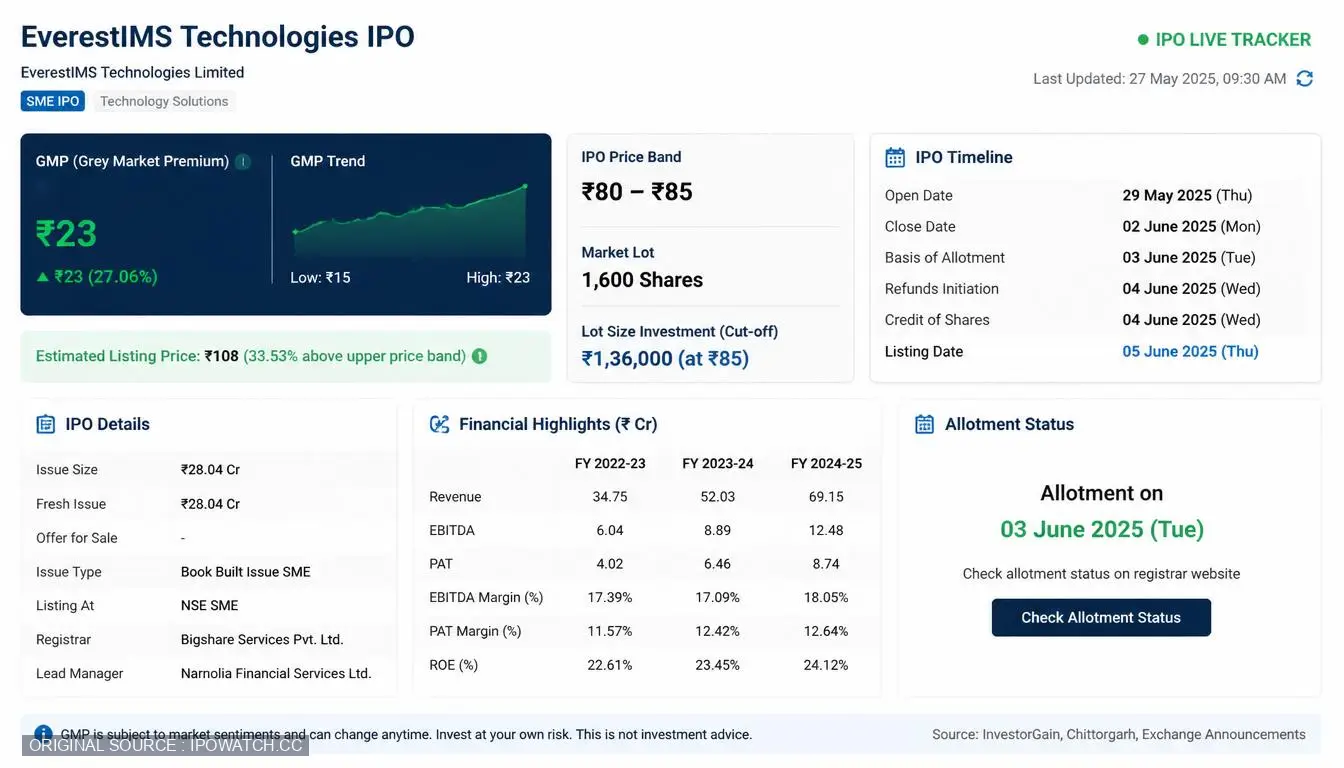Click the Source: InvestorGain, Chittorgarh text
The width and height of the screenshot is (1344, 768).
tap(1119, 734)
